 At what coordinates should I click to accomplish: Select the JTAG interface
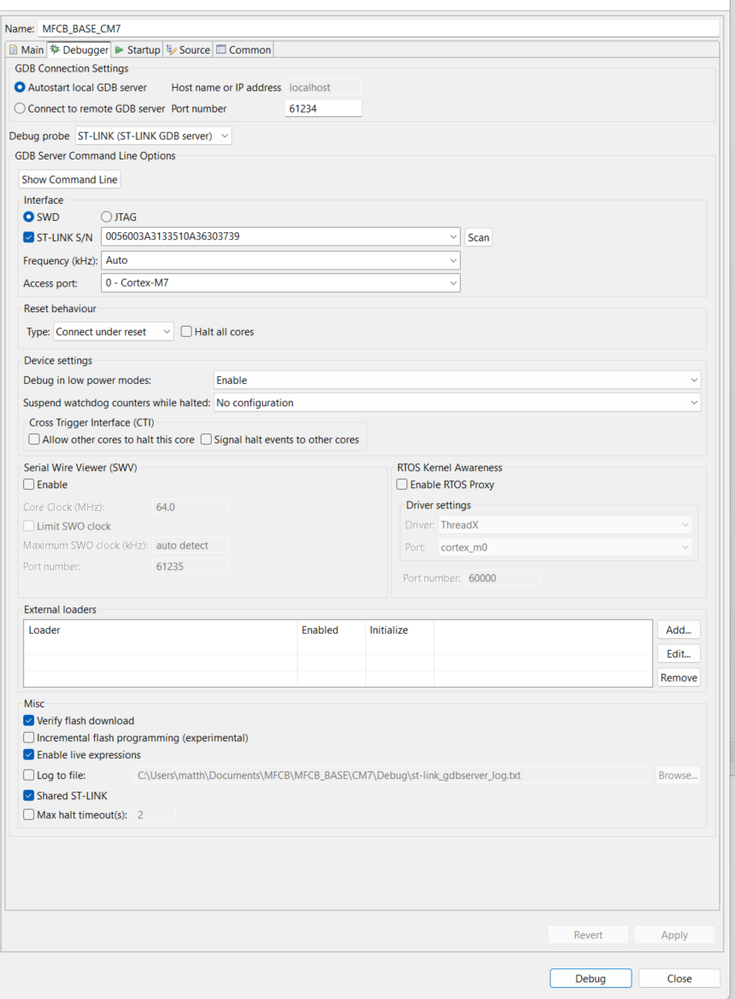[x=105, y=216]
